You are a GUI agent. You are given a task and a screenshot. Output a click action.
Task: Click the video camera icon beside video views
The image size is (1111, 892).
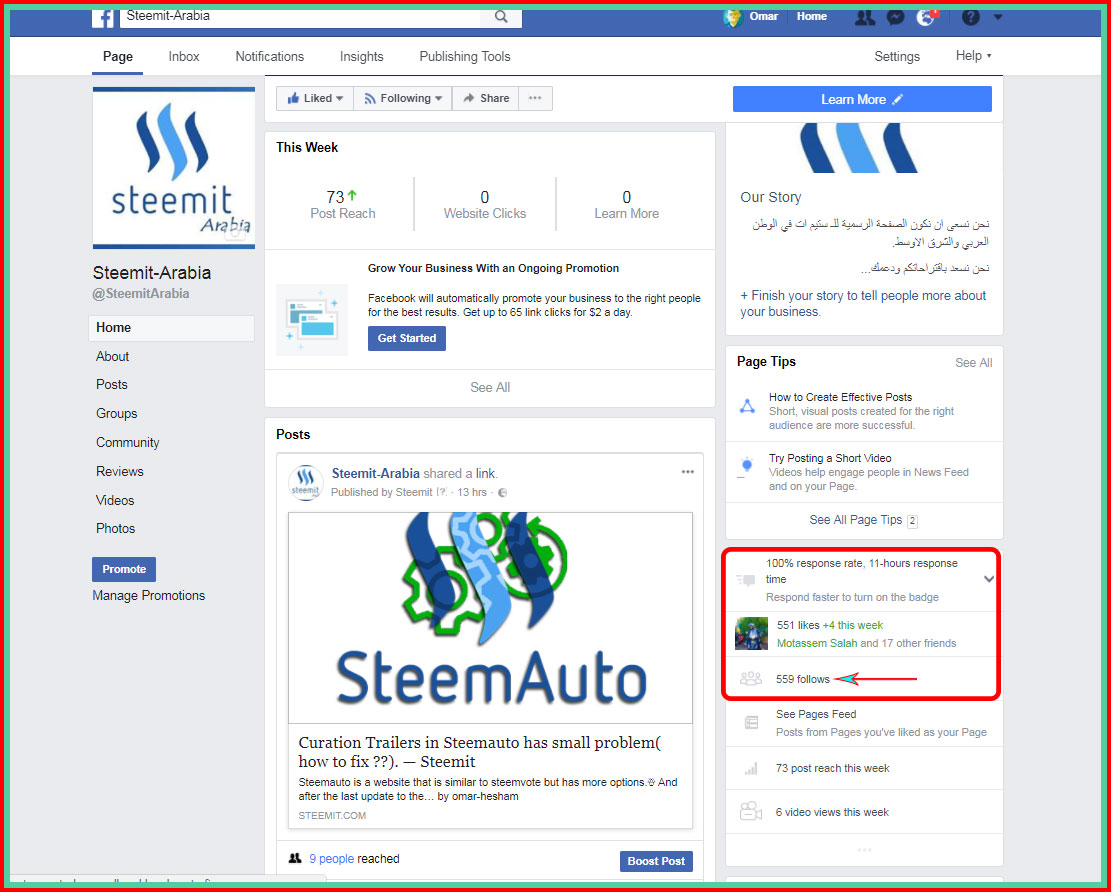[x=750, y=811]
